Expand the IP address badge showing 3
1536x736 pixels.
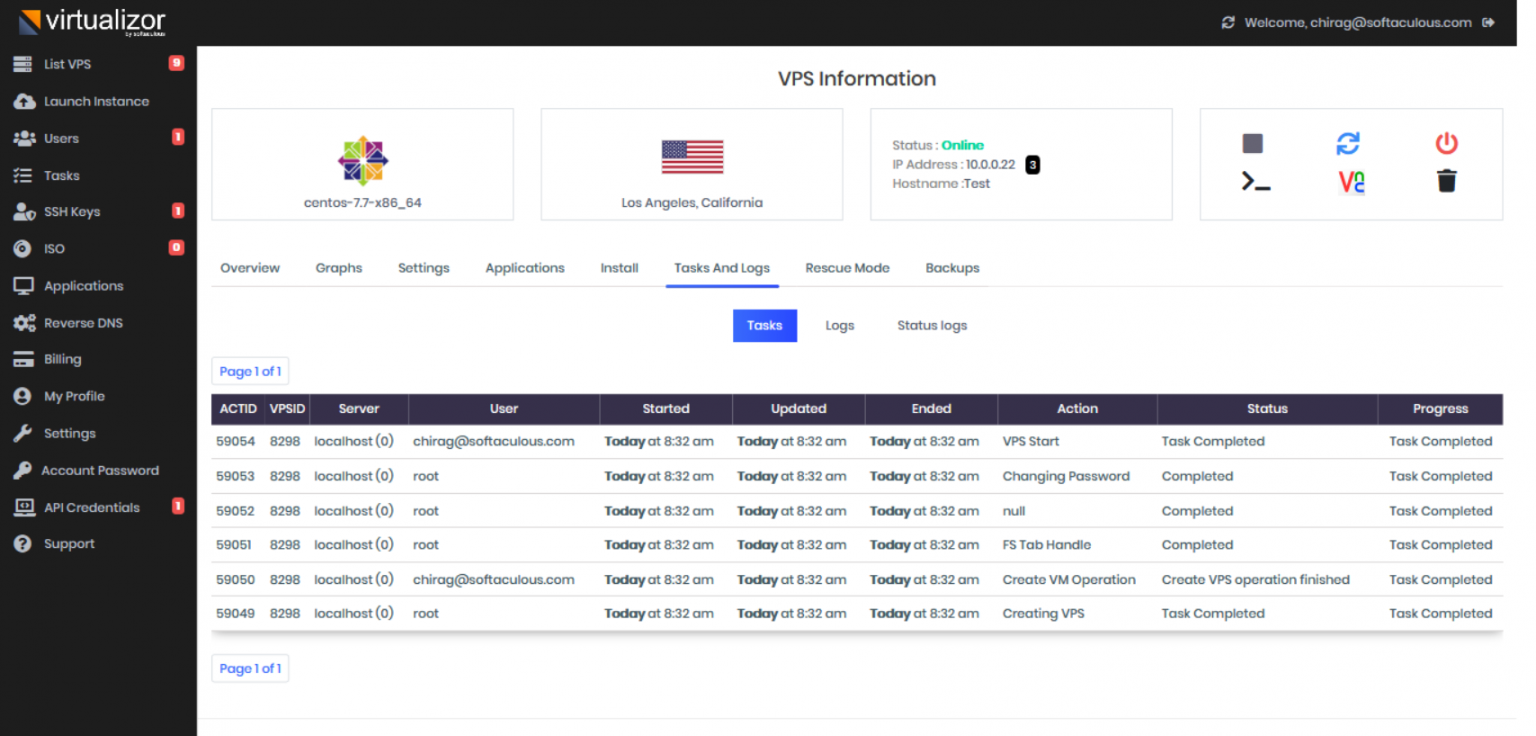[x=1033, y=164]
